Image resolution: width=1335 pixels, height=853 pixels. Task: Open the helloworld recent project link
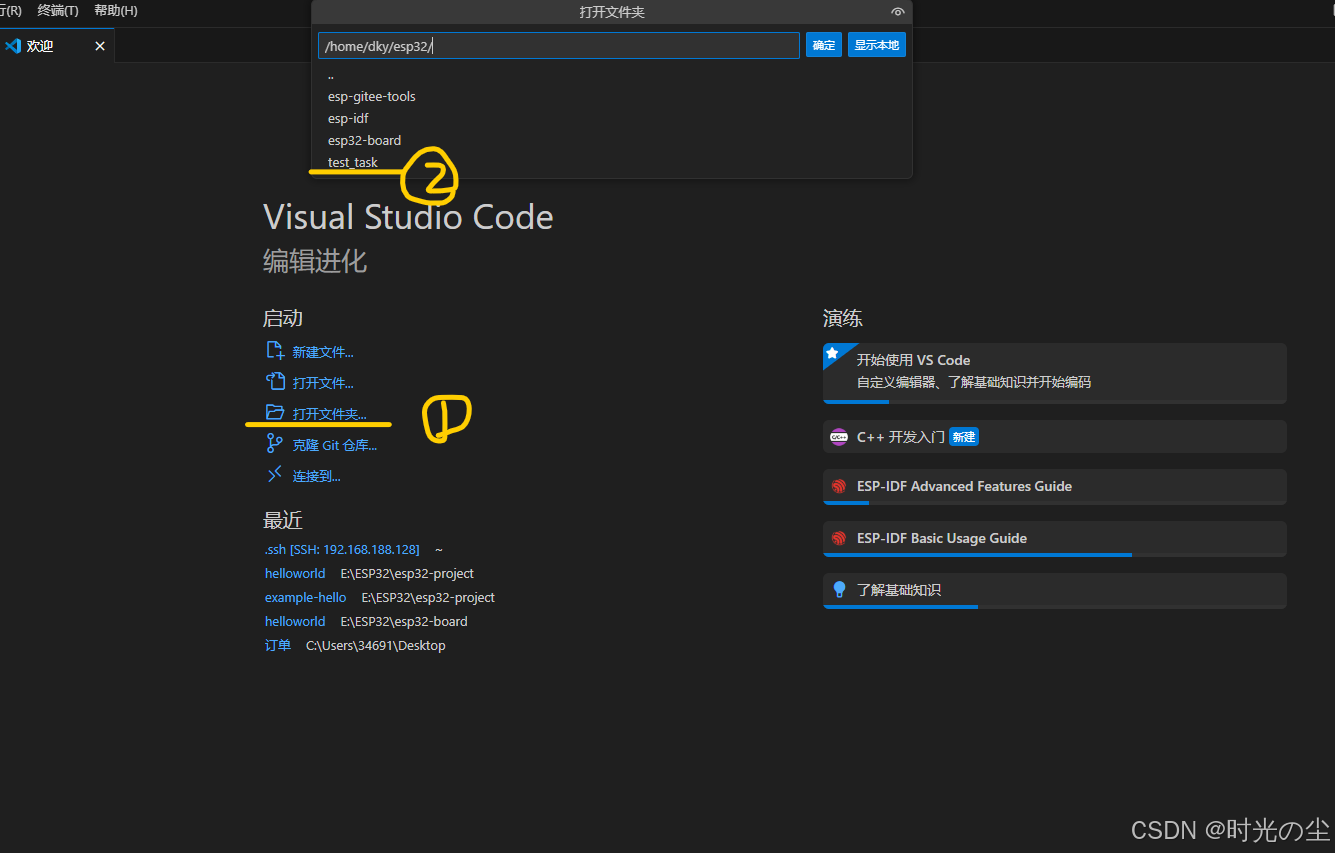[x=294, y=572]
